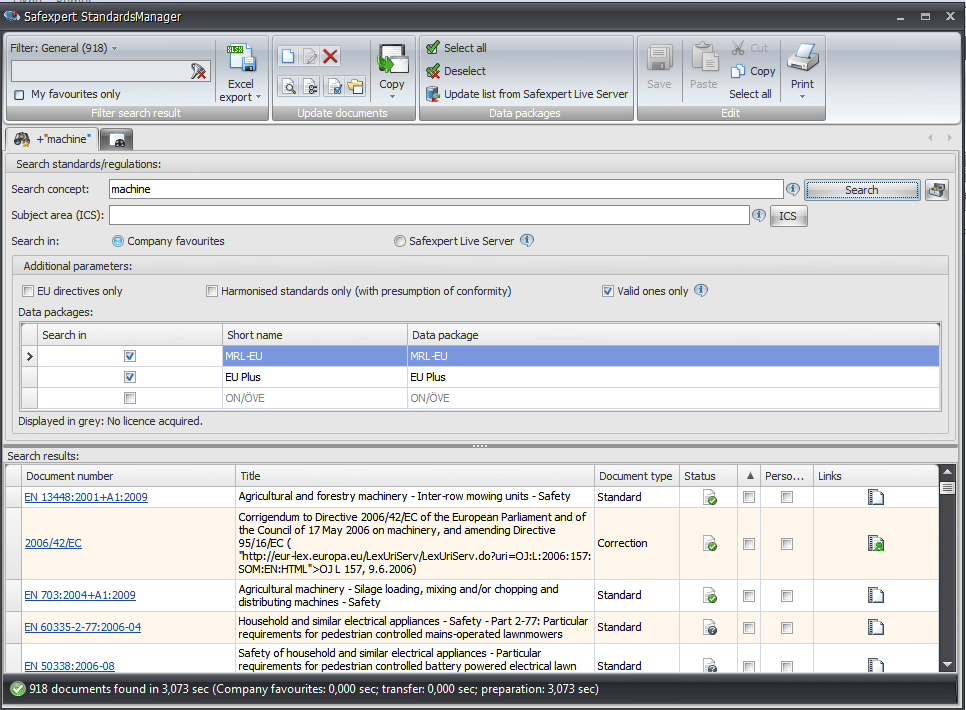Image resolution: width=966 pixels, height=710 pixels.
Task: Click the Print icon in Edit group
Action: pos(802,60)
